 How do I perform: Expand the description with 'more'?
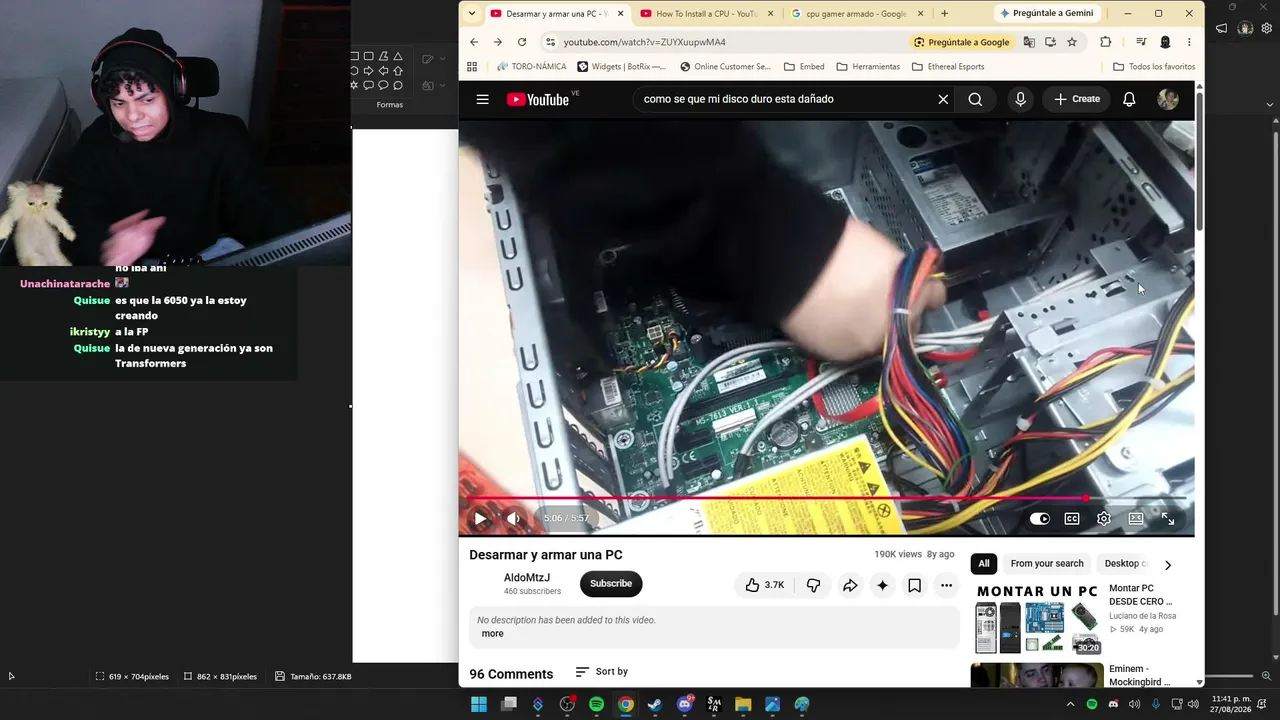coord(493,633)
